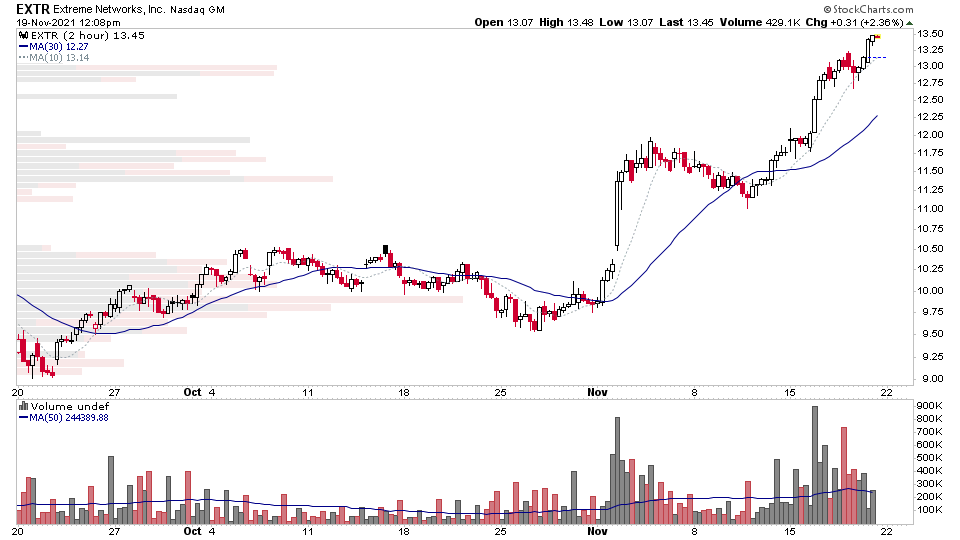Click the MA(50) 244389.88 legend entry
The width and height of the screenshot is (960, 540).
[64, 418]
